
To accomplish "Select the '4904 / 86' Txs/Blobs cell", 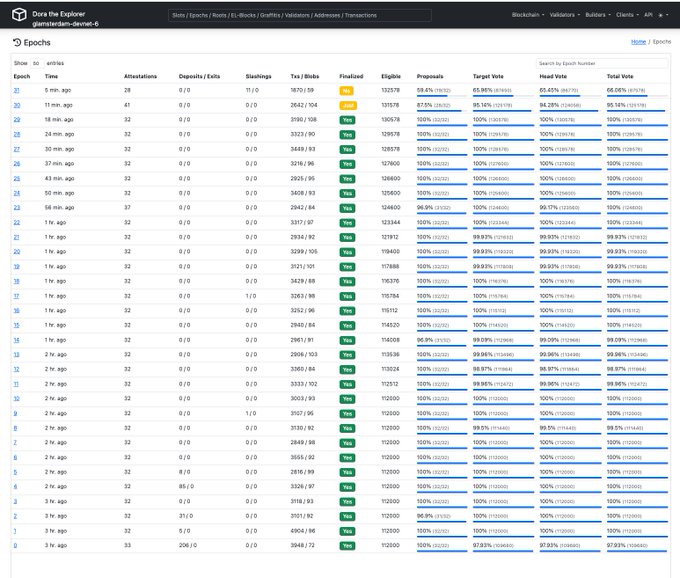I will tap(303, 531).
